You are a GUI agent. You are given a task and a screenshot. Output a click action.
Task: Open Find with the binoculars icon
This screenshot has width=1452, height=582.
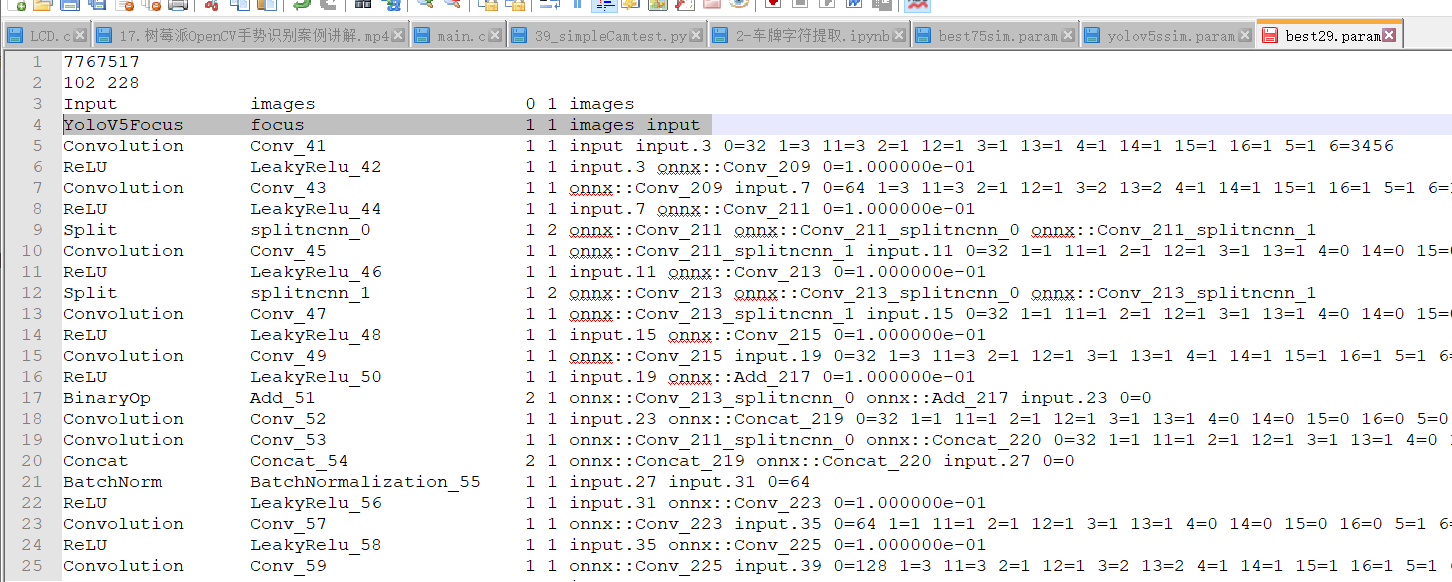click(x=362, y=6)
